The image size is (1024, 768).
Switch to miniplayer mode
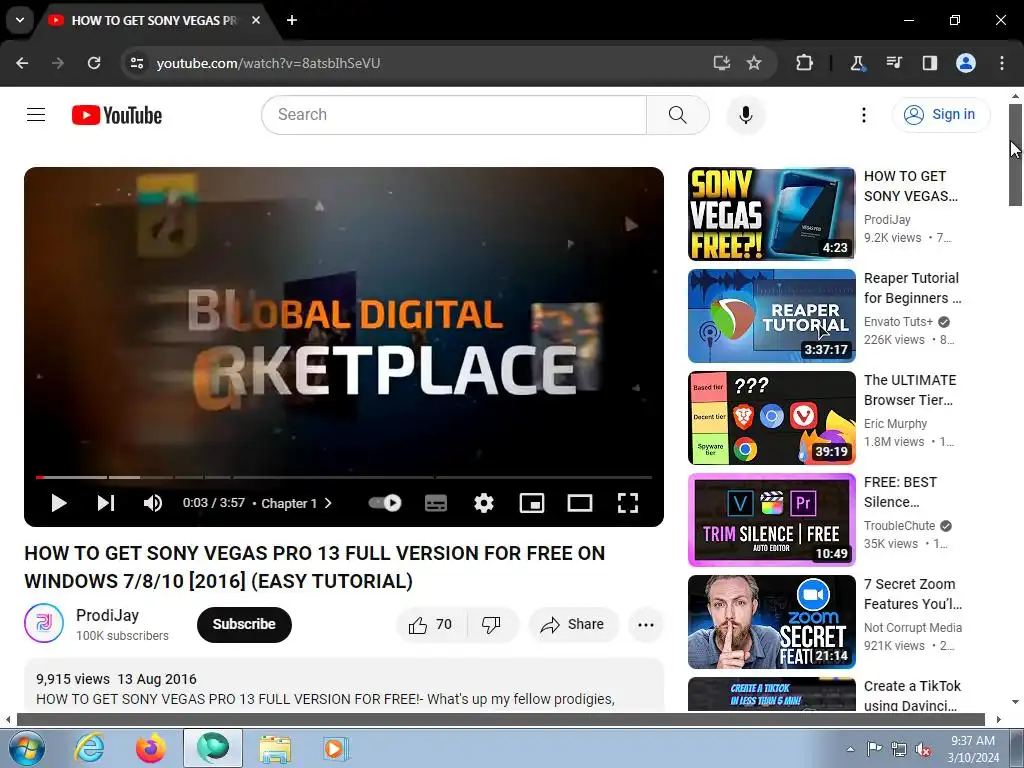(x=532, y=503)
